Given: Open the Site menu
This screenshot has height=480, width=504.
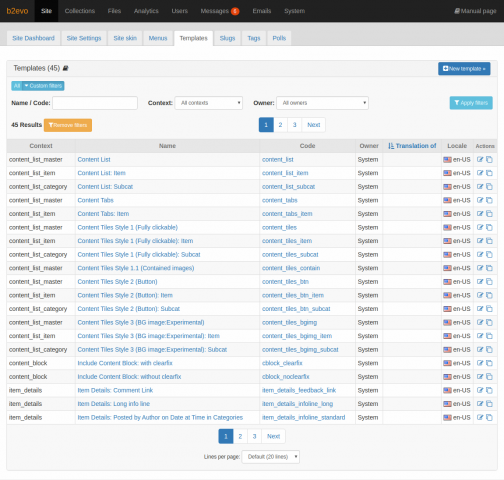Looking at the screenshot, I should (46, 11).
